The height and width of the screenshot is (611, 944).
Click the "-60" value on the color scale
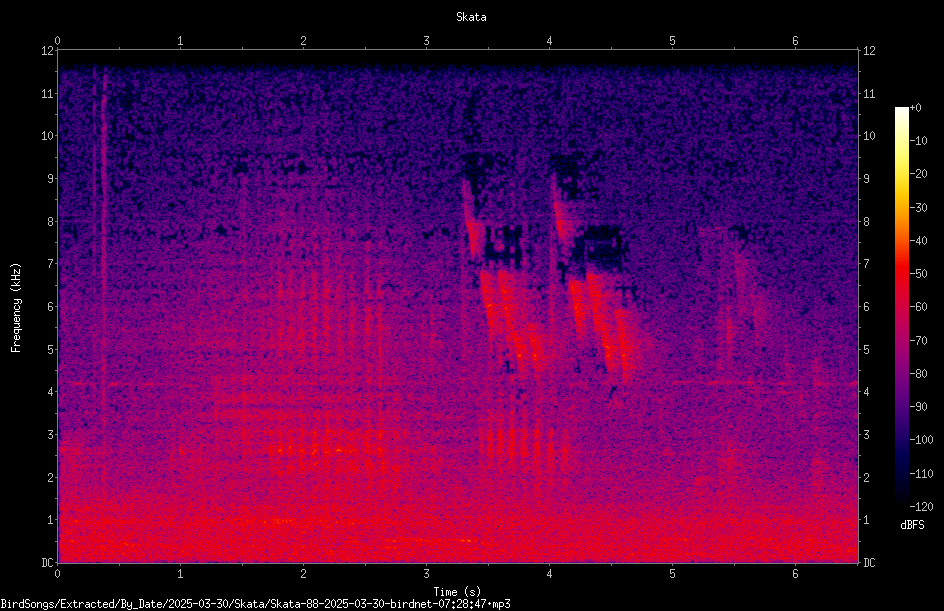tap(919, 307)
